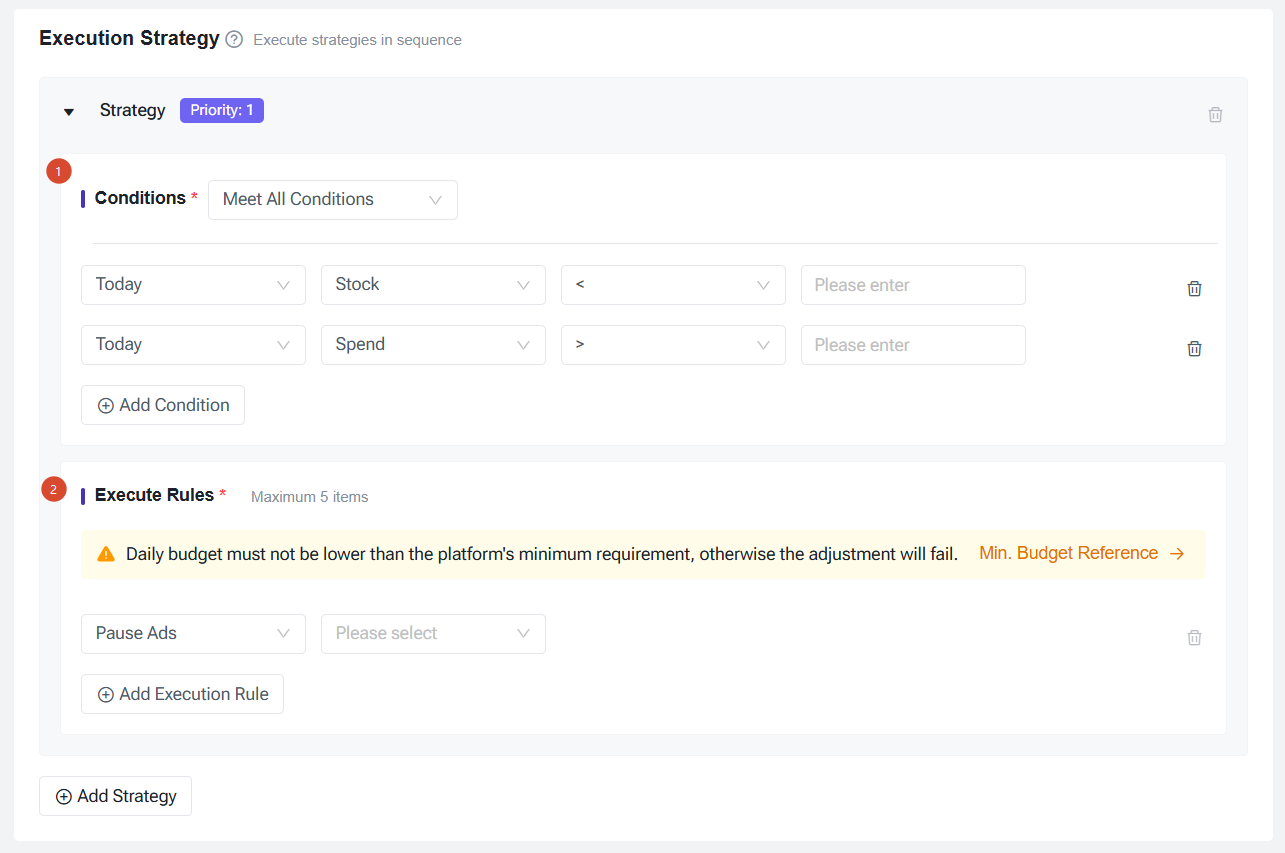Open the greater-than operator dropdown
Viewport: 1285px width, 853px height.
(x=673, y=345)
